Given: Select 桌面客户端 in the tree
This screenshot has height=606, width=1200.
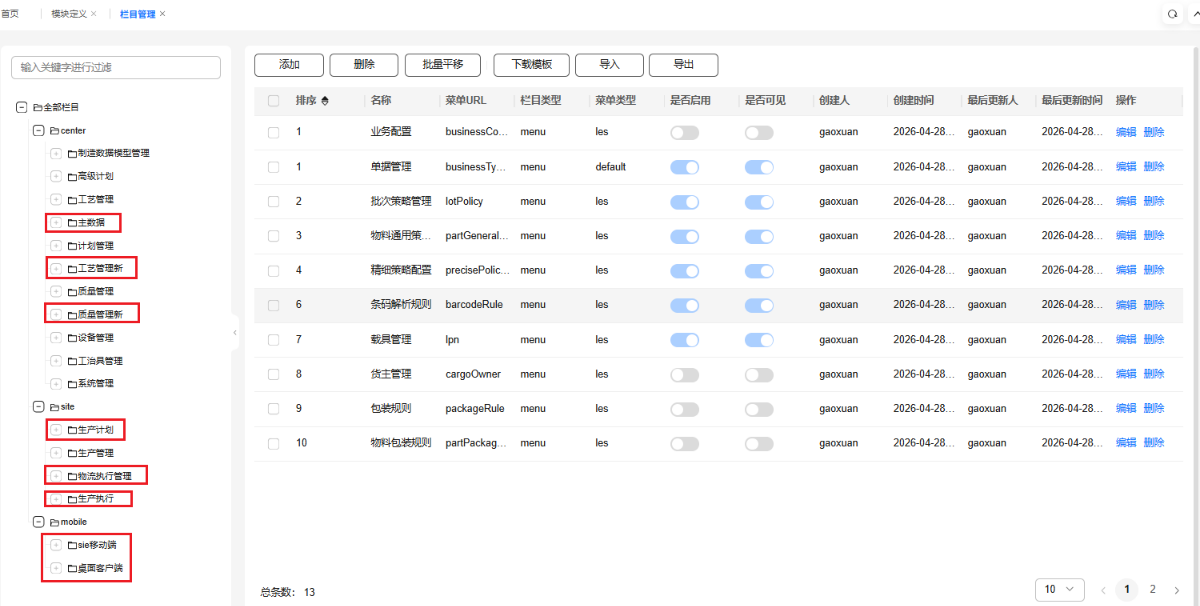Looking at the screenshot, I should pyautogui.click(x=100, y=568).
